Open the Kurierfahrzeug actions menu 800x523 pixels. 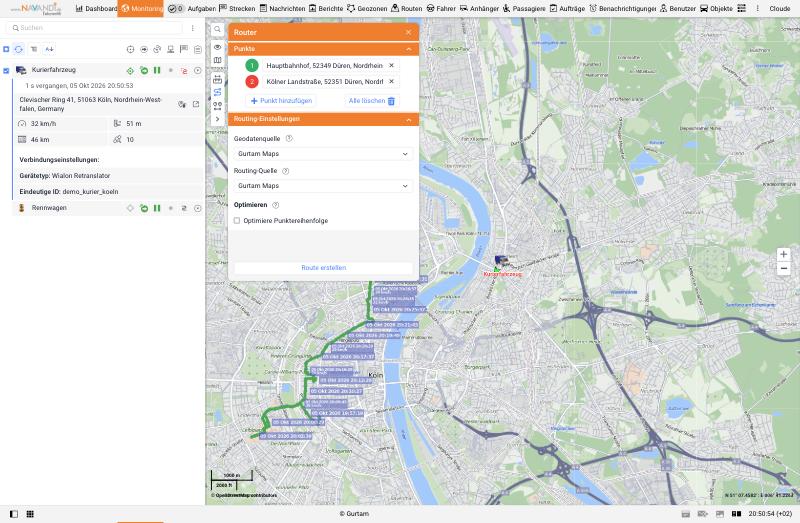(197, 70)
